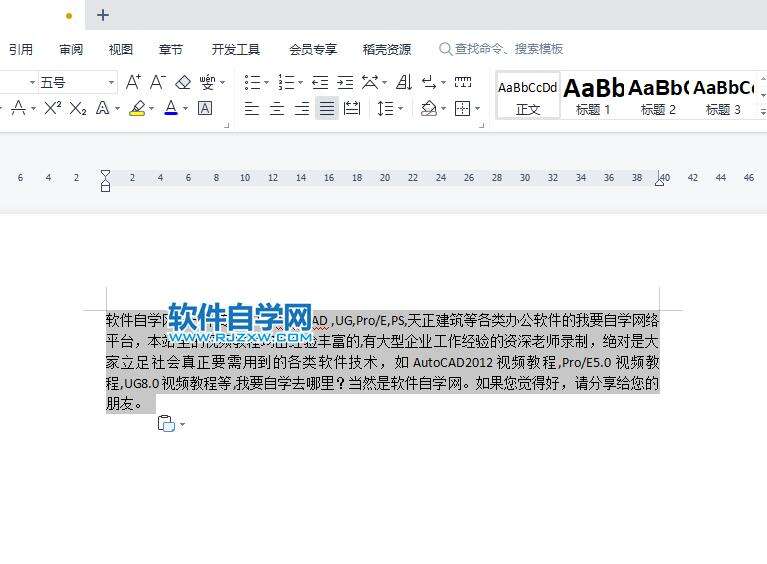
Task: Open shading color dropdown arrow
Action: 444,108
